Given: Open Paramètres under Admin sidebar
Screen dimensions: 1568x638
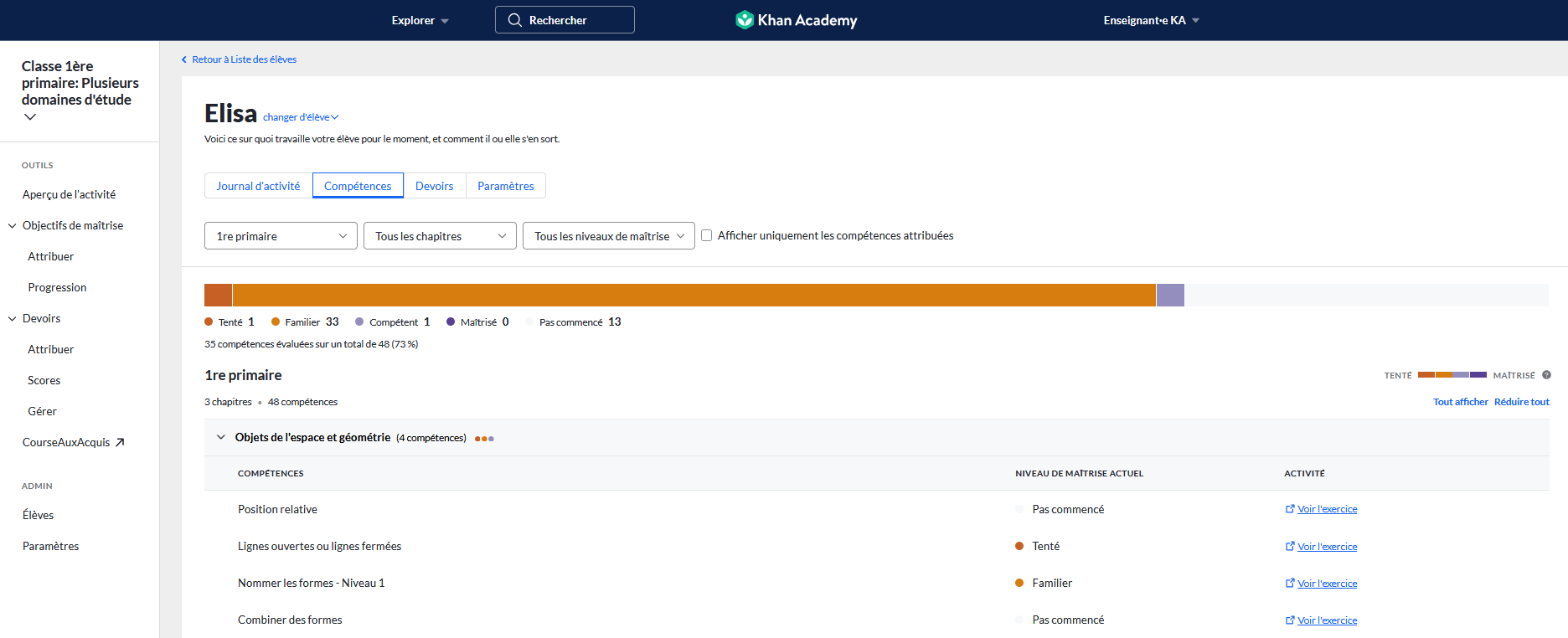Looking at the screenshot, I should 50,546.
